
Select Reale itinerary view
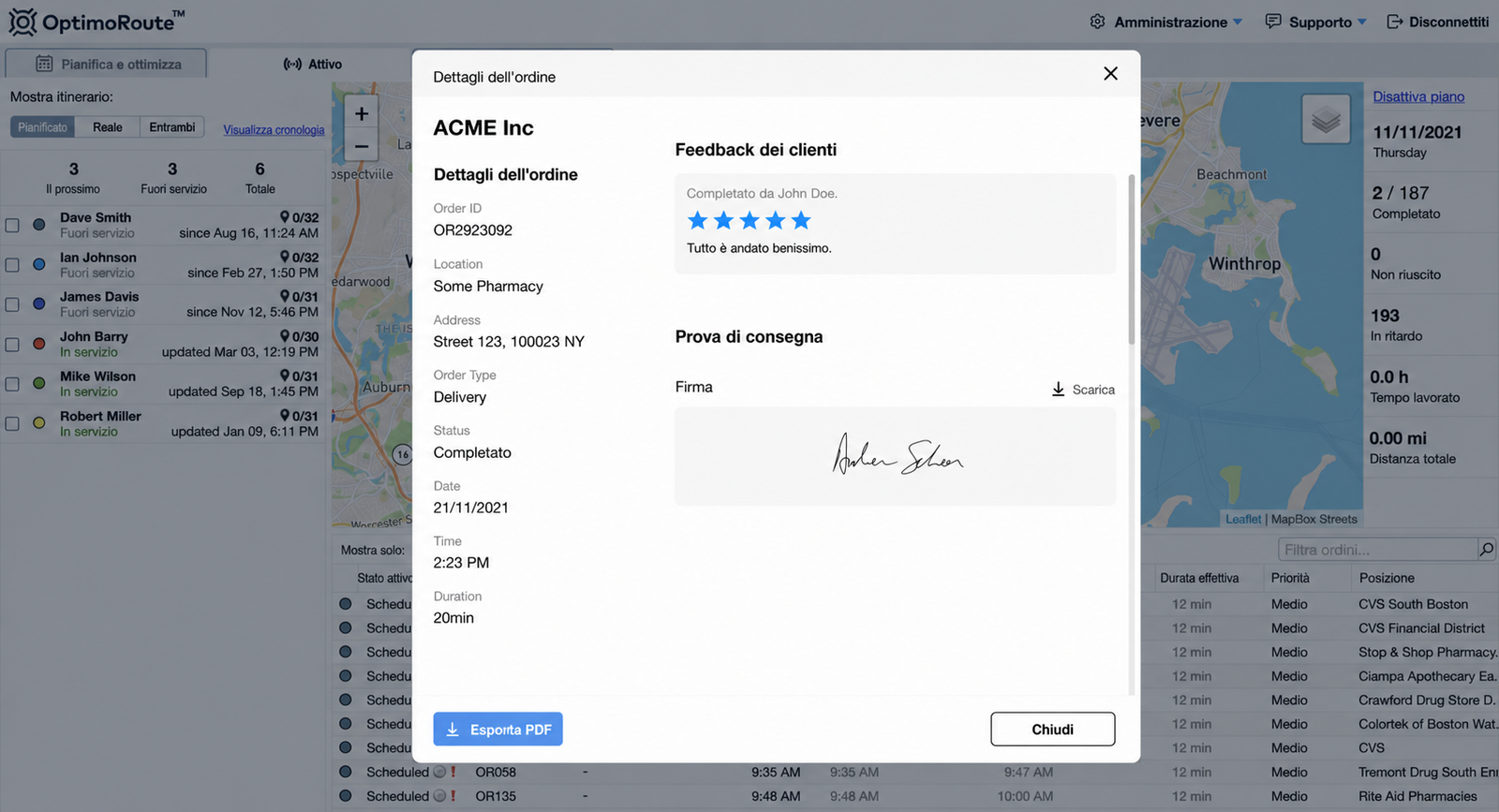point(107,127)
